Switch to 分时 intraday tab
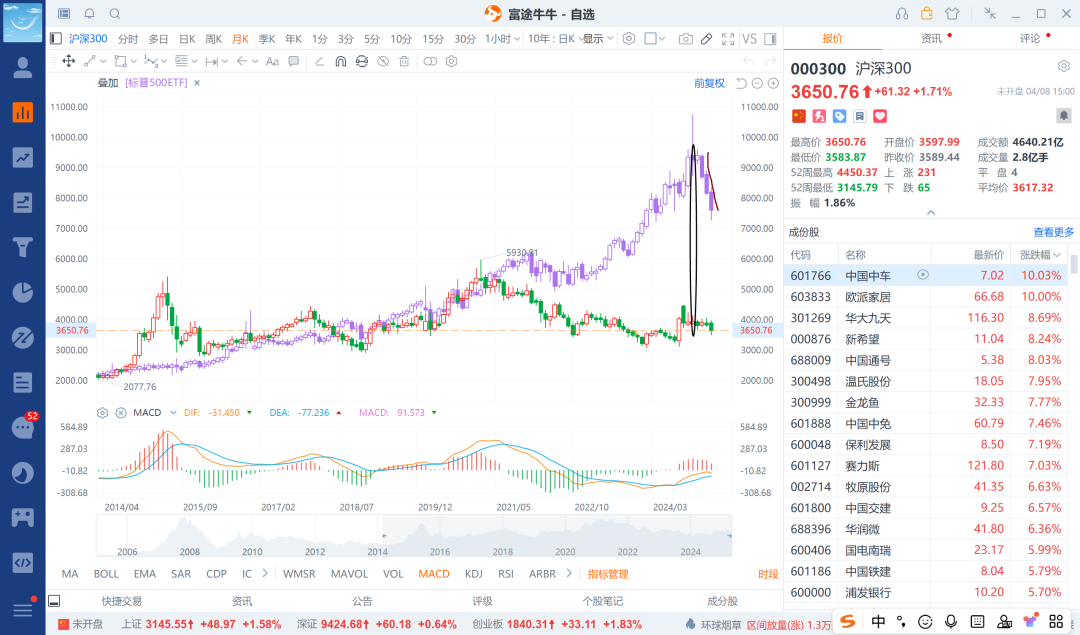Screen dimensions: 1080x635 tap(128, 39)
